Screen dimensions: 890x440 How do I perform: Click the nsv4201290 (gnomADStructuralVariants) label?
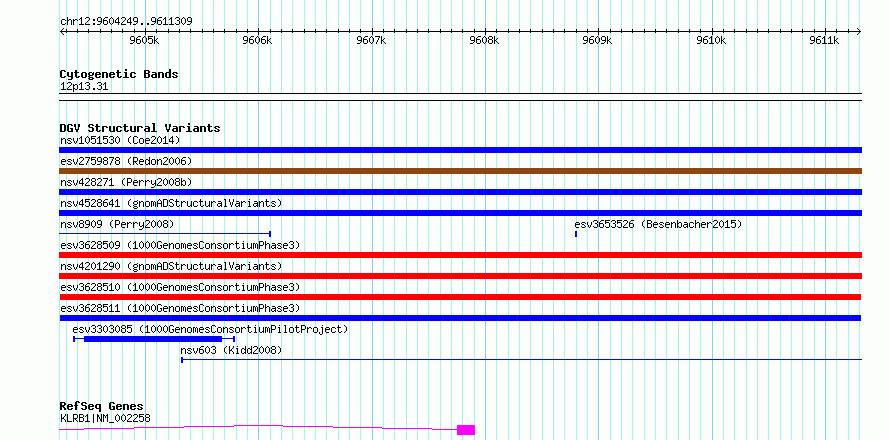tap(171, 266)
